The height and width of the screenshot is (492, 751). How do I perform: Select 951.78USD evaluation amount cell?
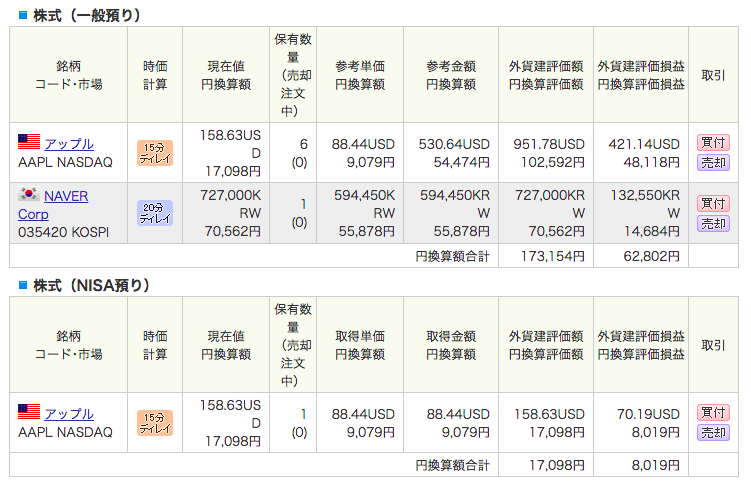[x=549, y=144]
